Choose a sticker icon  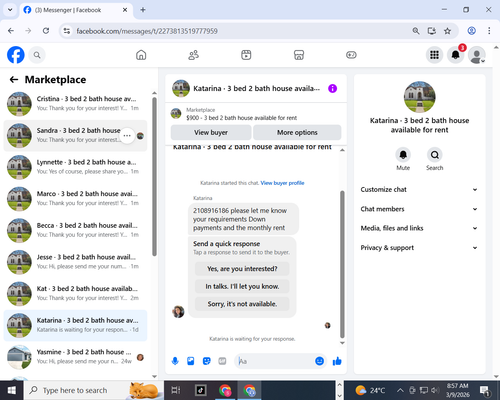(x=207, y=361)
